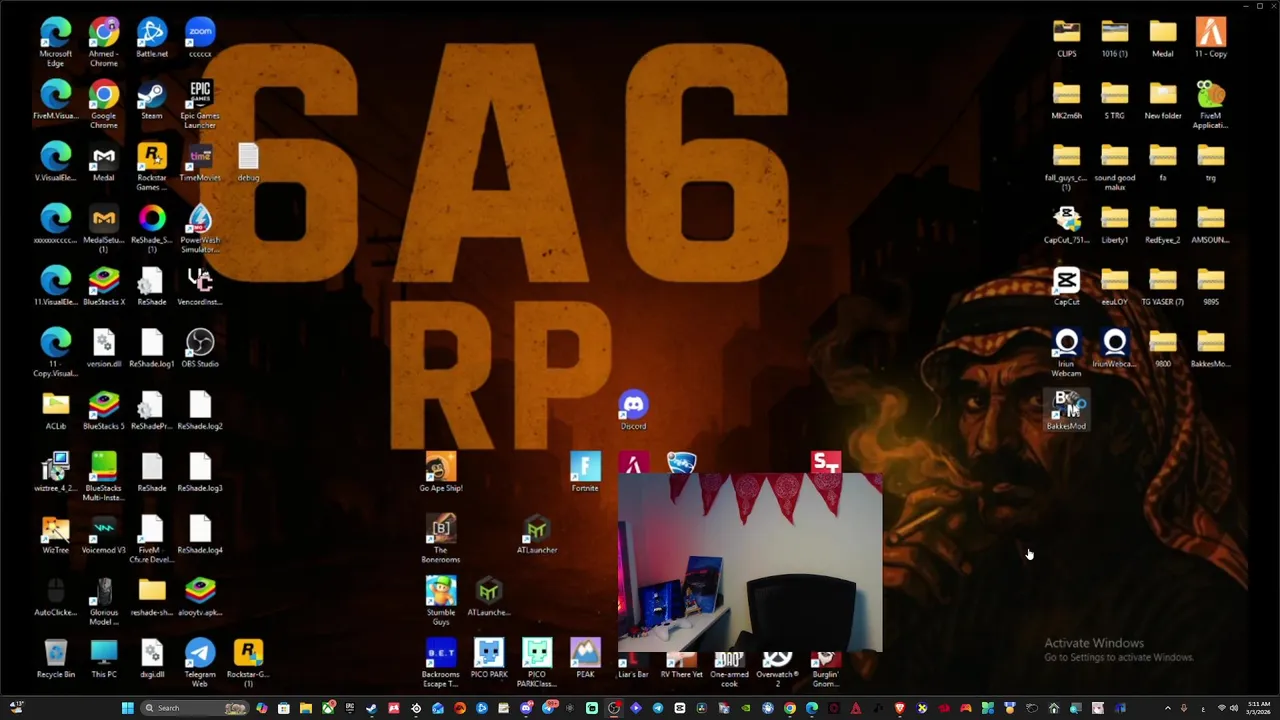Open the BlueStacks Multi-Instance shortcut
The image size is (1280, 720).
click(x=104, y=476)
